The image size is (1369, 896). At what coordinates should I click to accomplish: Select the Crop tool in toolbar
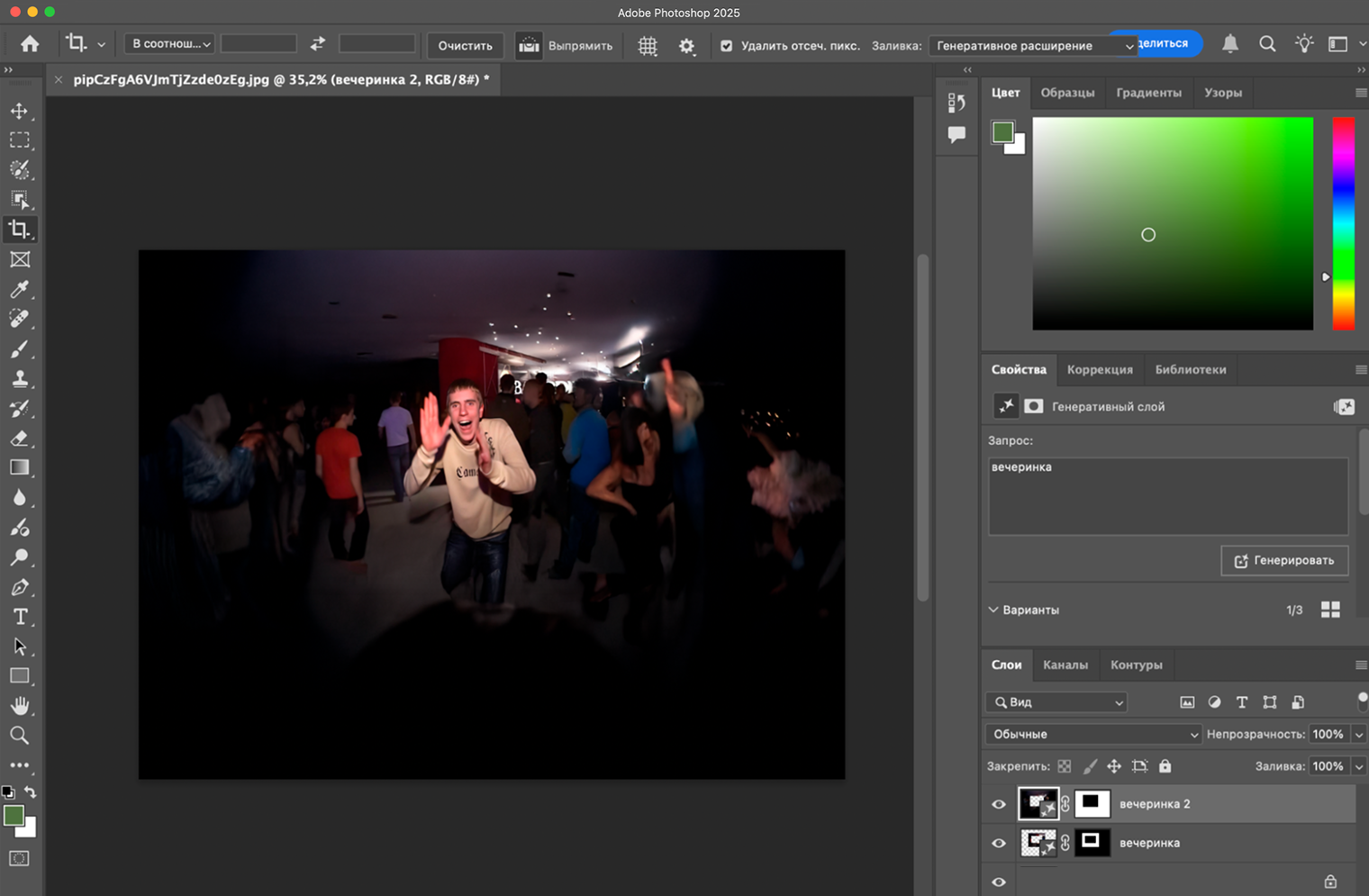[x=19, y=230]
